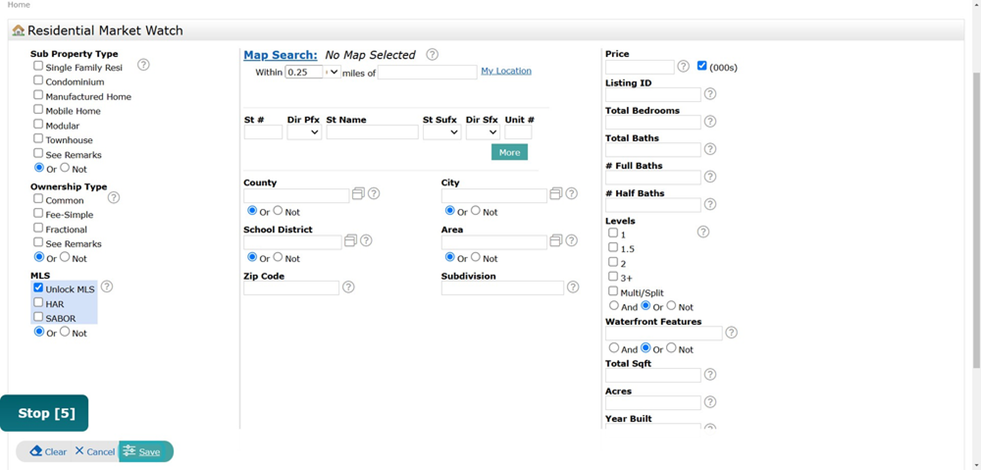Click the Home breadcrumb link

pyautogui.click(x=18, y=4)
